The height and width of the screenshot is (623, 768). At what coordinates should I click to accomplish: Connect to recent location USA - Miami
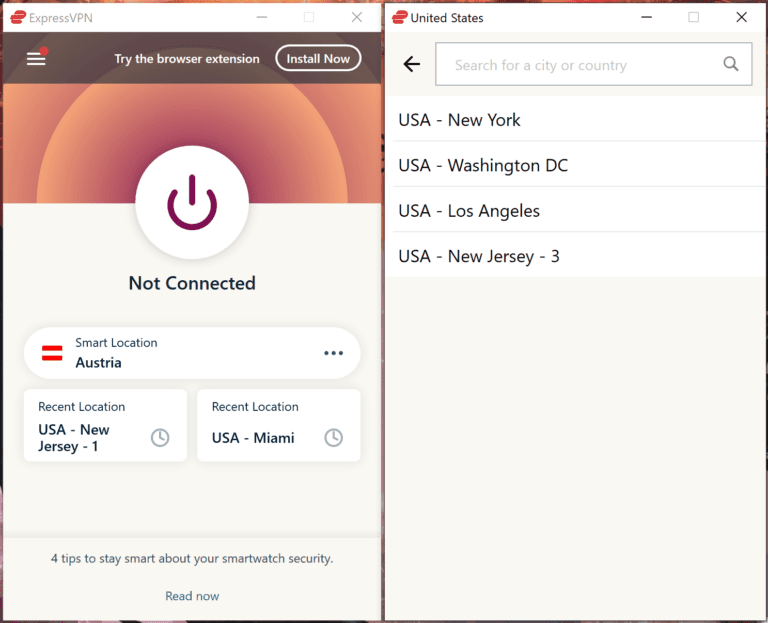(279, 425)
